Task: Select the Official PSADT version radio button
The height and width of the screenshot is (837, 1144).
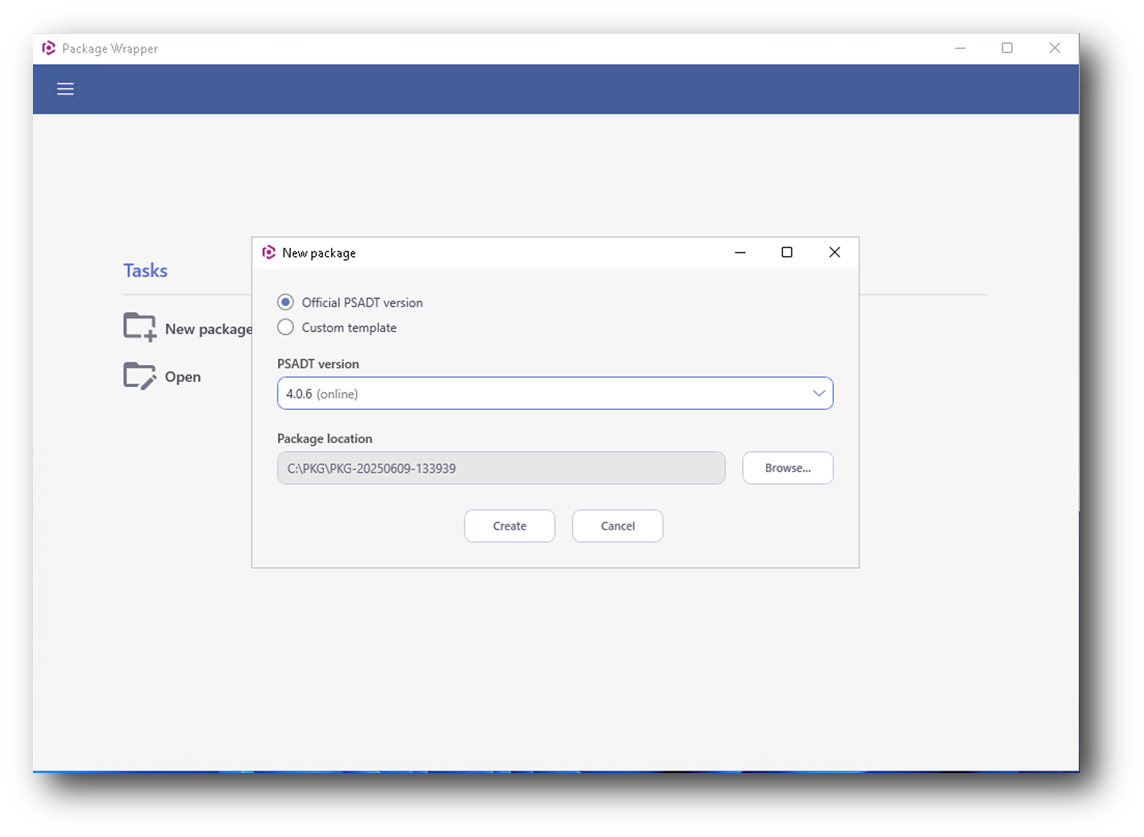Action: click(x=285, y=302)
